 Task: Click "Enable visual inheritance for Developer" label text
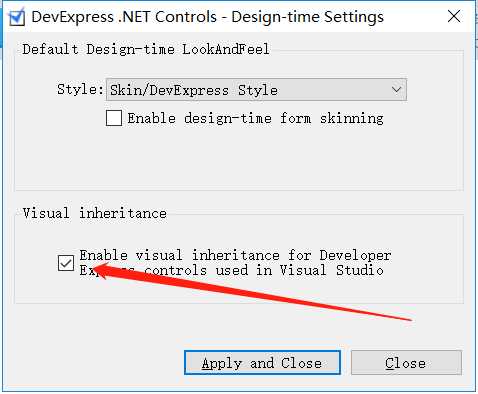235,255
